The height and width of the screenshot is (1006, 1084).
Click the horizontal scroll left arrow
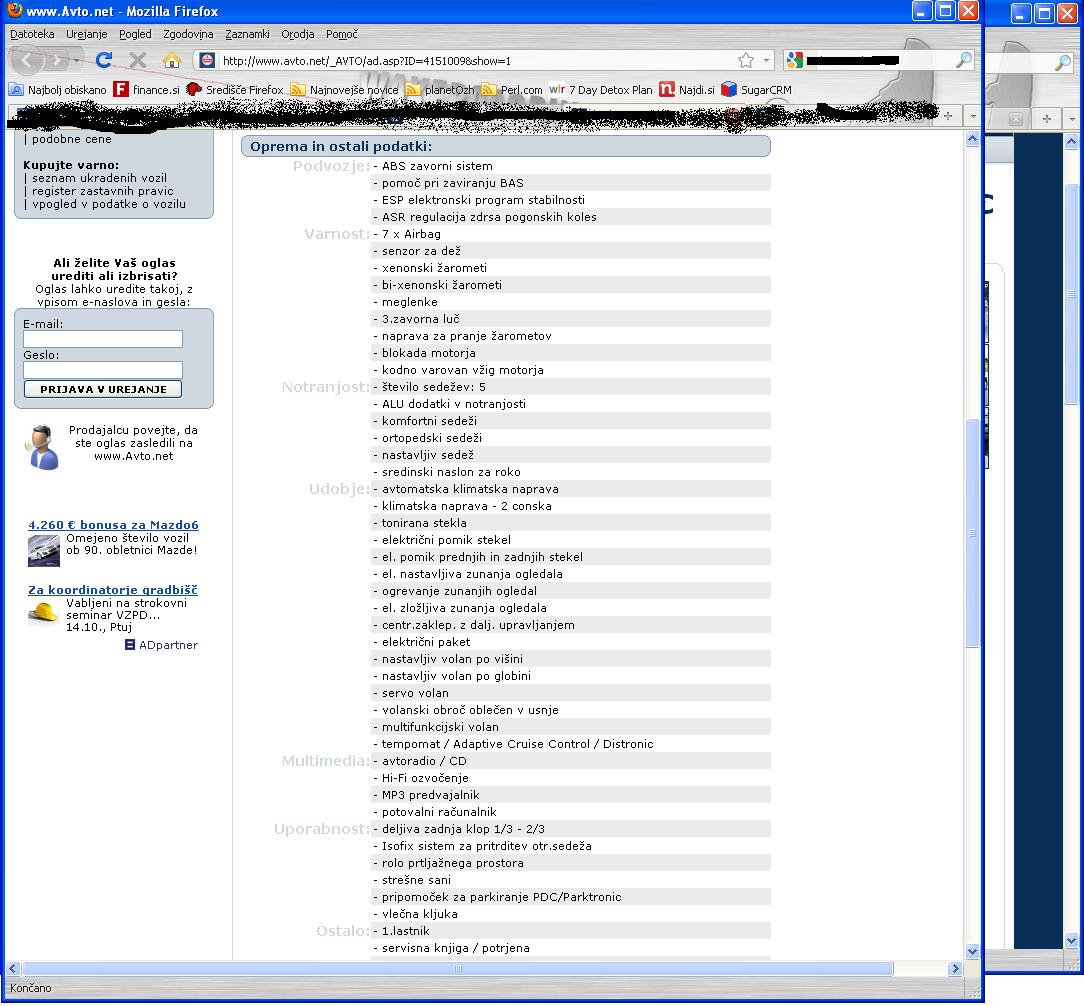[x=12, y=970]
